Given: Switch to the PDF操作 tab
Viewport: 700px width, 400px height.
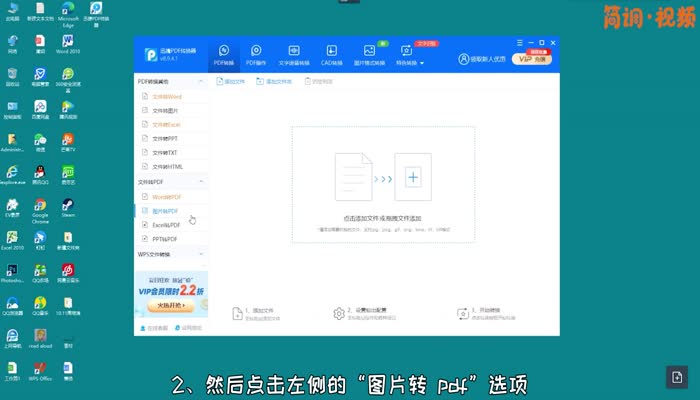Looking at the screenshot, I should coord(256,54).
